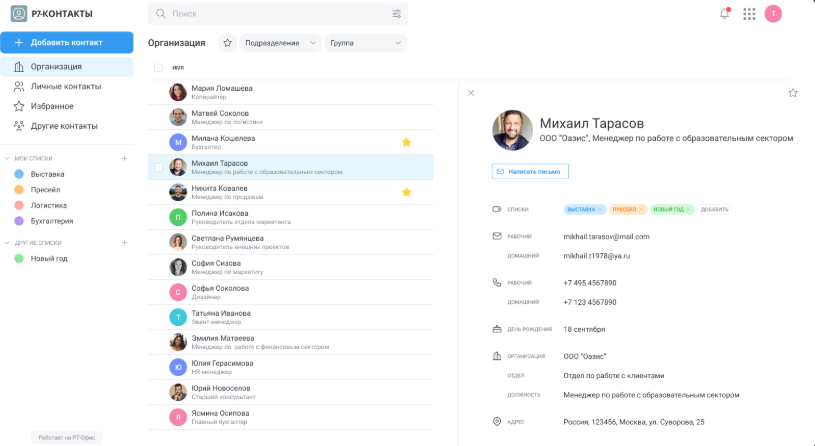Screen dimensions: 815x446
Task: Click Милана Кошелева avatar icon
Action: point(178,142)
